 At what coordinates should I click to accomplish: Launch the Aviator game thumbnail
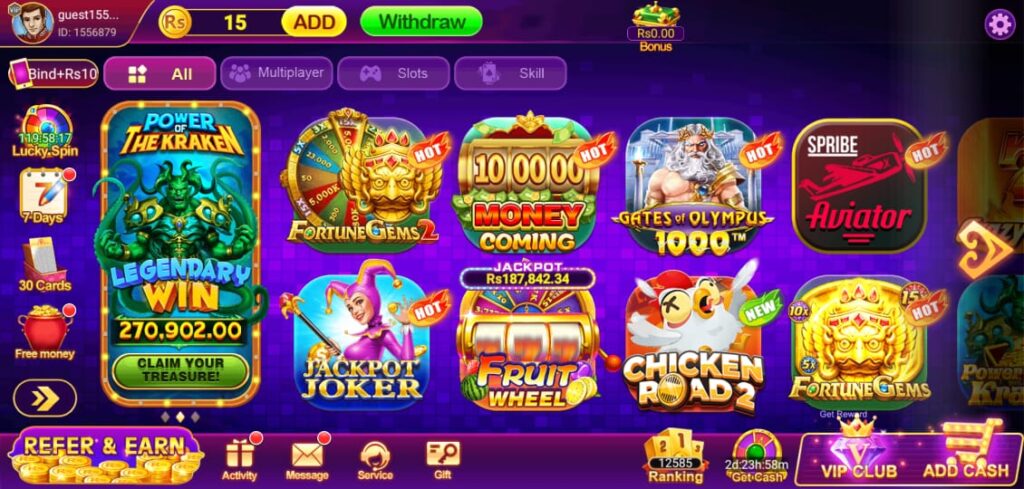859,185
